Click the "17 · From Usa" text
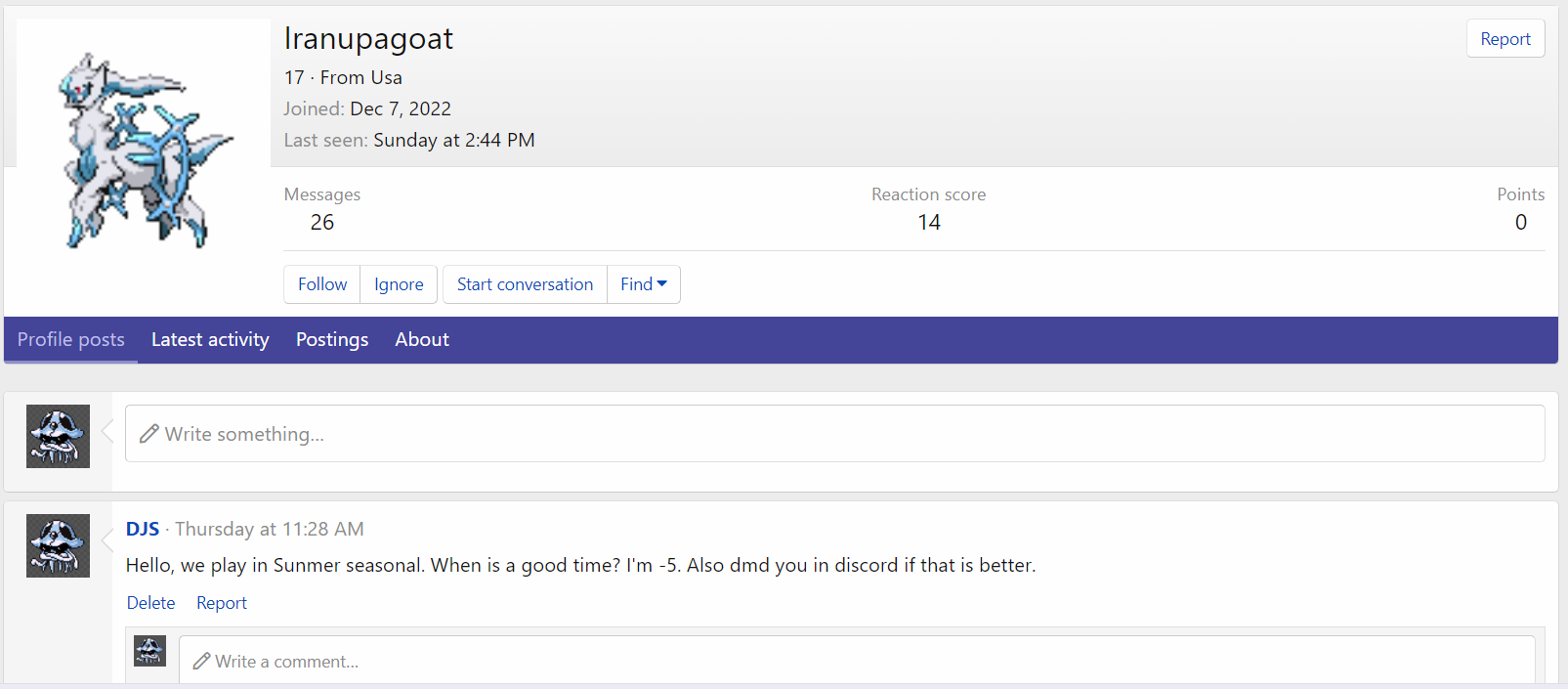This screenshot has width=1568, height=689. point(343,77)
